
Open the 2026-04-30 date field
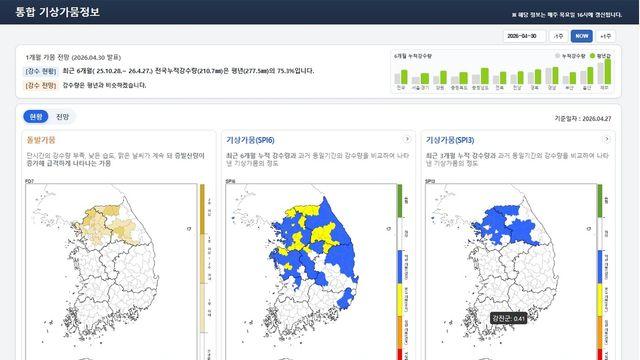tap(524, 36)
